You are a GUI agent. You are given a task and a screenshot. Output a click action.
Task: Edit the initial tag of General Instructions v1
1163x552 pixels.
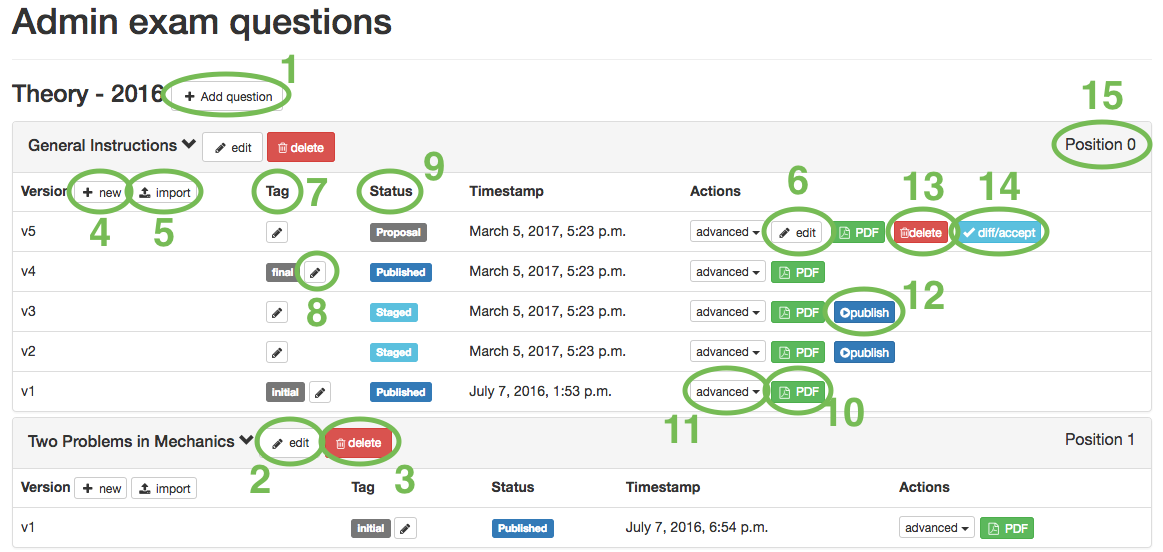pyautogui.click(x=320, y=392)
